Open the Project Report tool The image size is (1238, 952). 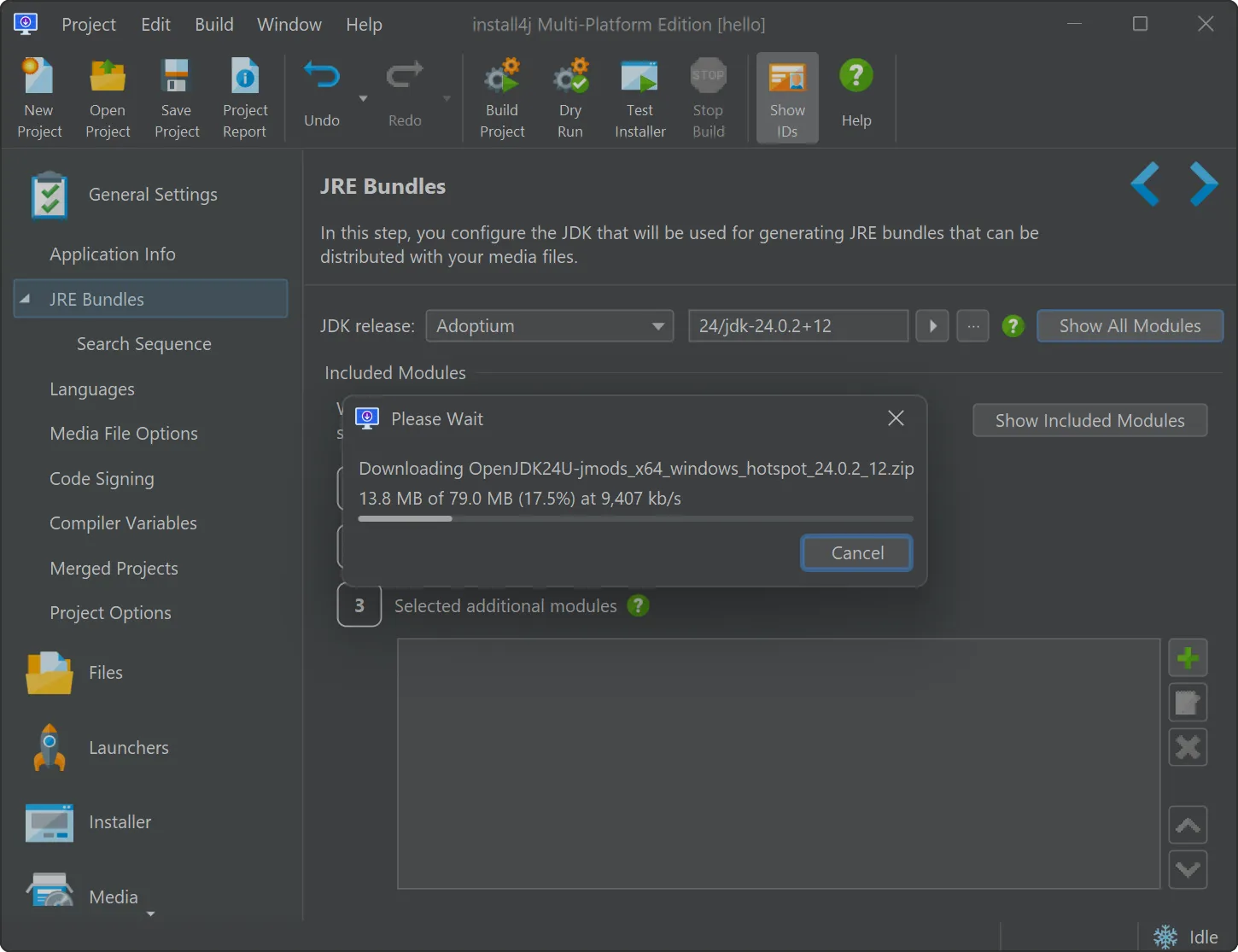click(x=245, y=97)
